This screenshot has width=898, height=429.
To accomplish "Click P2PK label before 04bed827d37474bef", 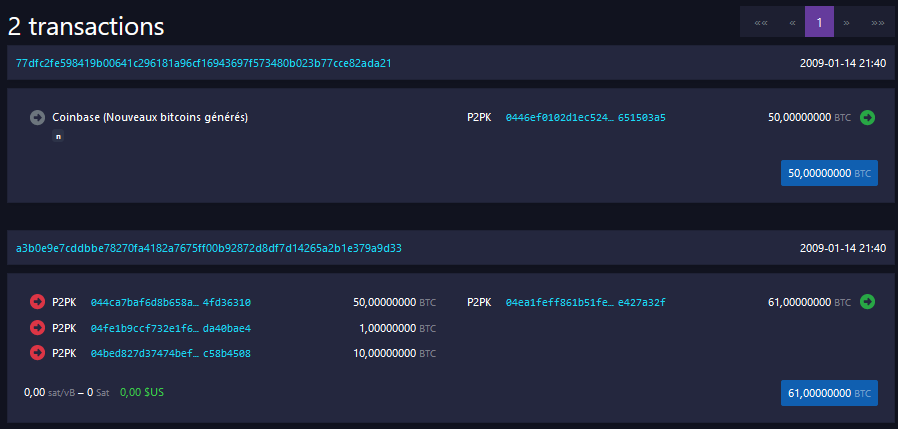I will click(x=64, y=353).
